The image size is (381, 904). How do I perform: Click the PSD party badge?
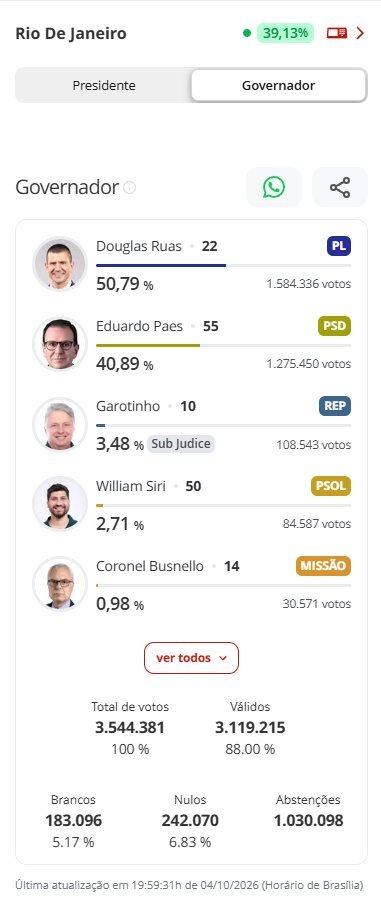point(334,326)
